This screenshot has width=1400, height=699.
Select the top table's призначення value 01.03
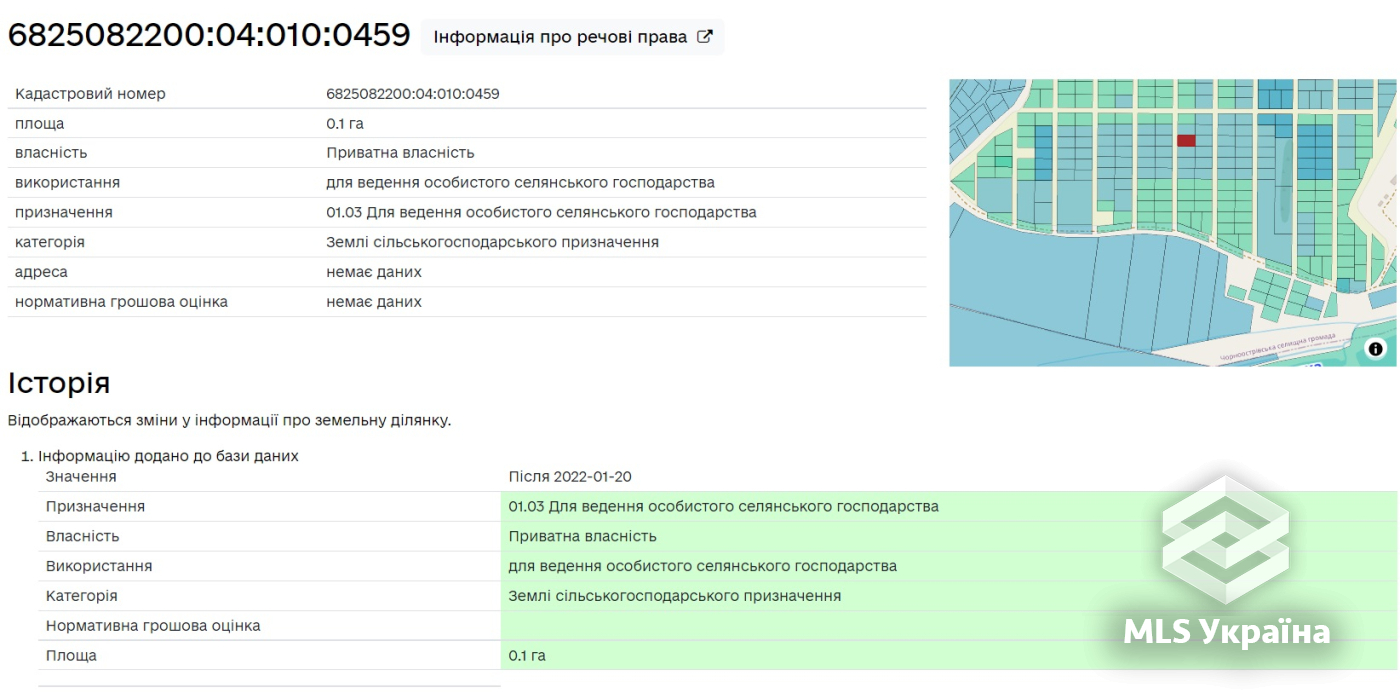[x=541, y=213]
